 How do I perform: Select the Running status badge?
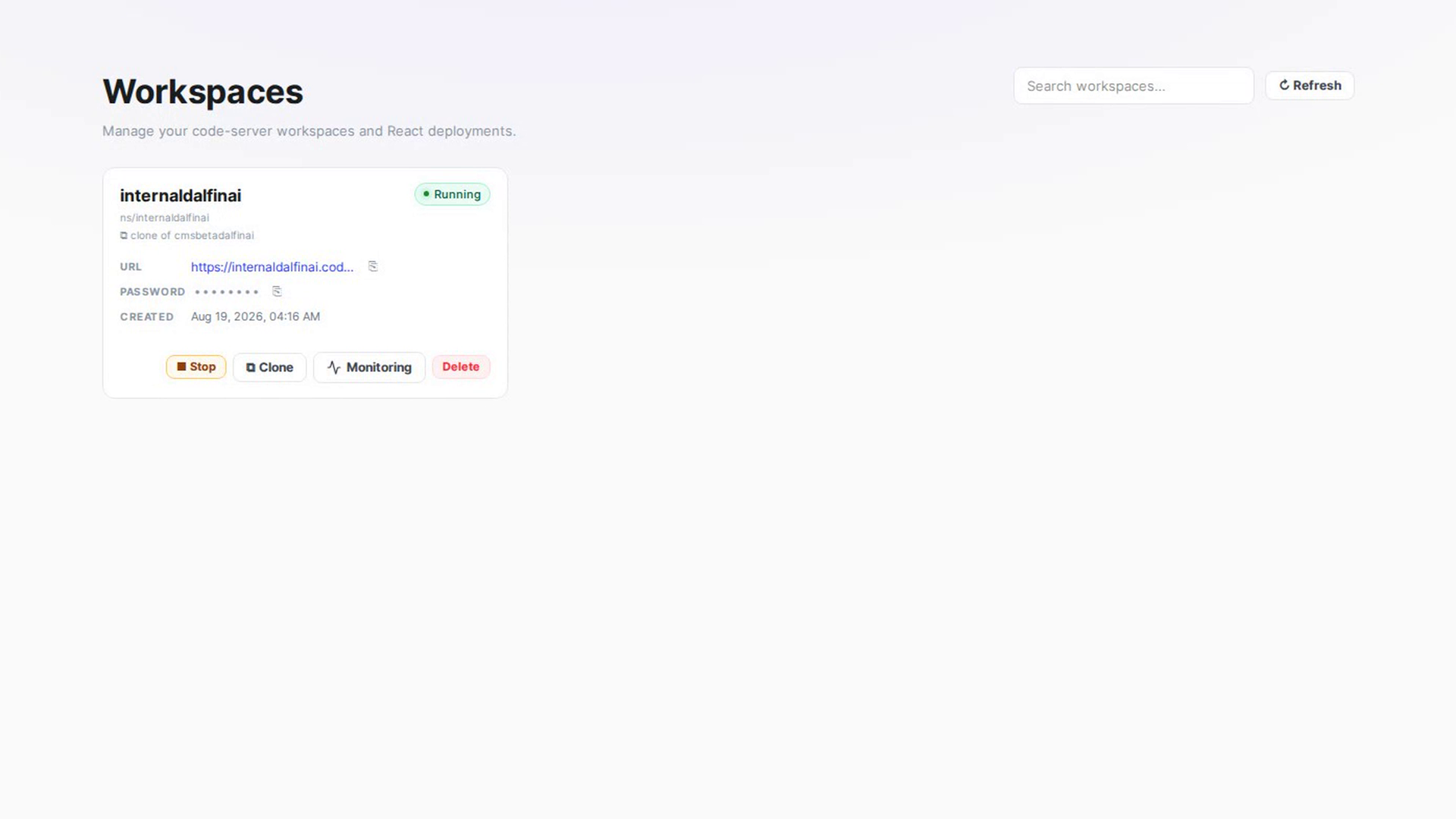[452, 194]
